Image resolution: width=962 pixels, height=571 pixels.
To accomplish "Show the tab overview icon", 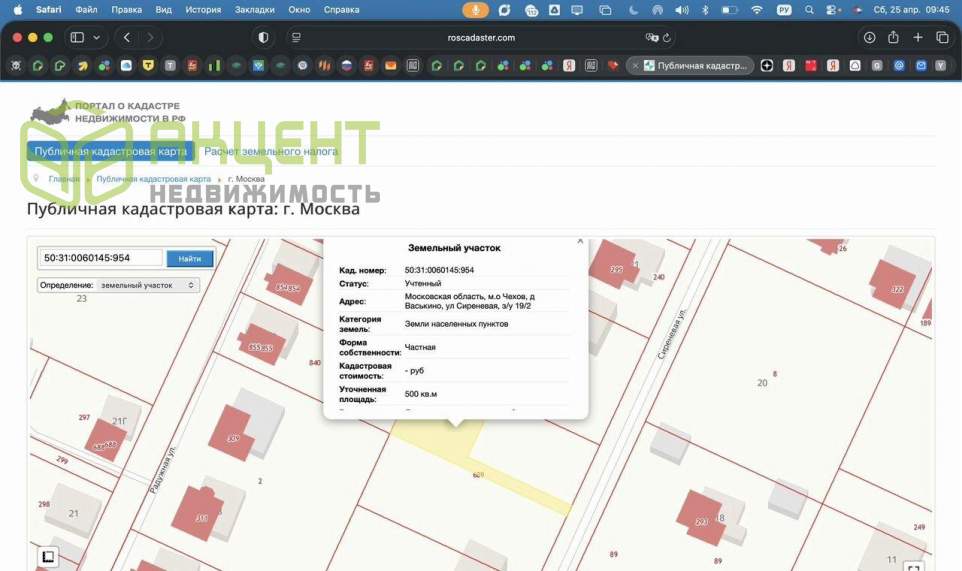I will (942, 37).
